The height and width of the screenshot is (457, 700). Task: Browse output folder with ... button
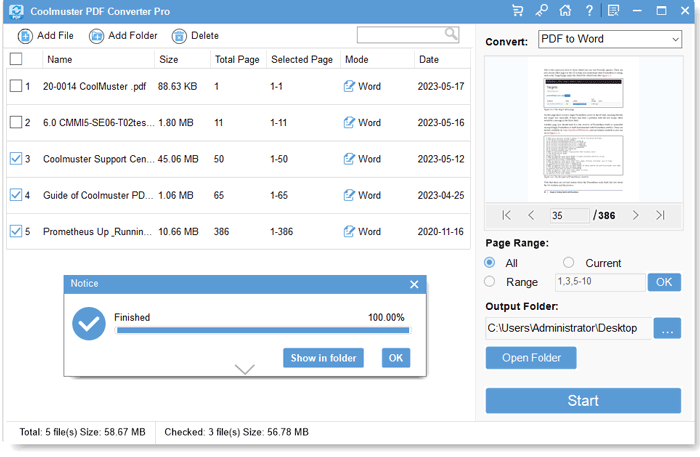click(667, 328)
